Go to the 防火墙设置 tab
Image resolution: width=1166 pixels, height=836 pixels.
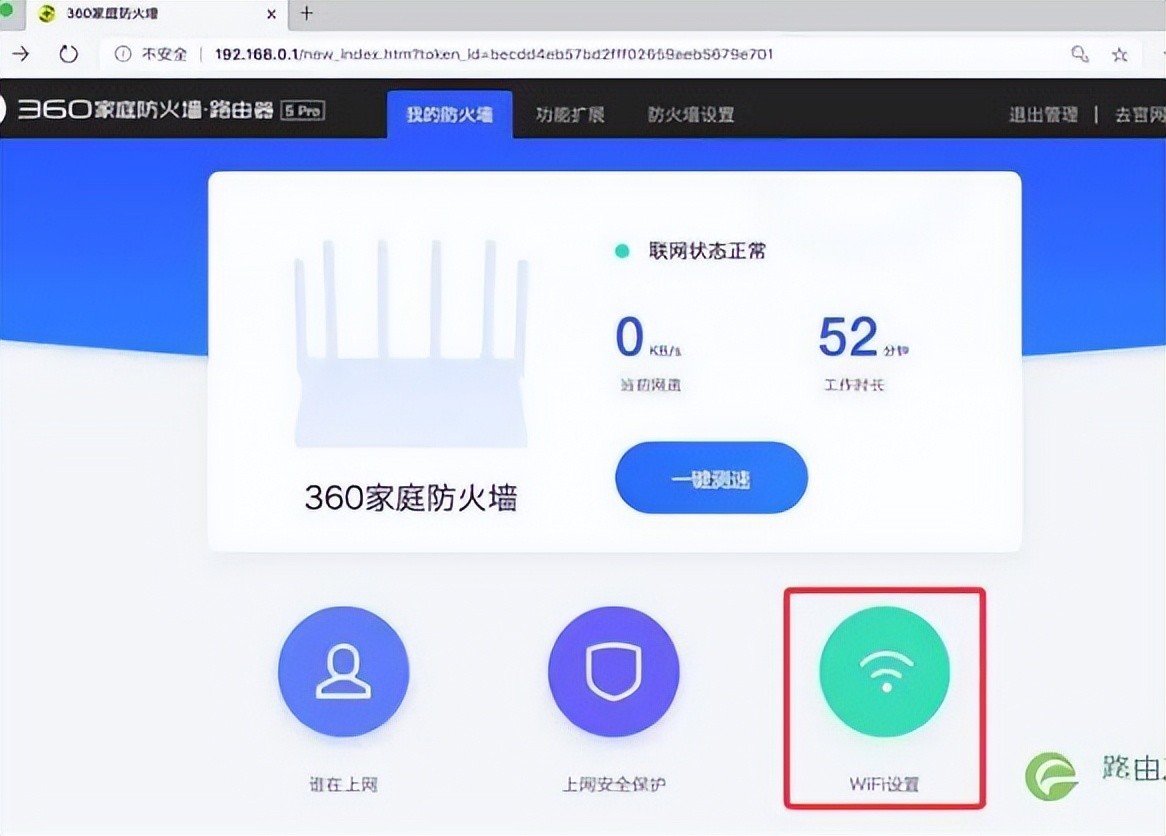pyautogui.click(x=690, y=114)
